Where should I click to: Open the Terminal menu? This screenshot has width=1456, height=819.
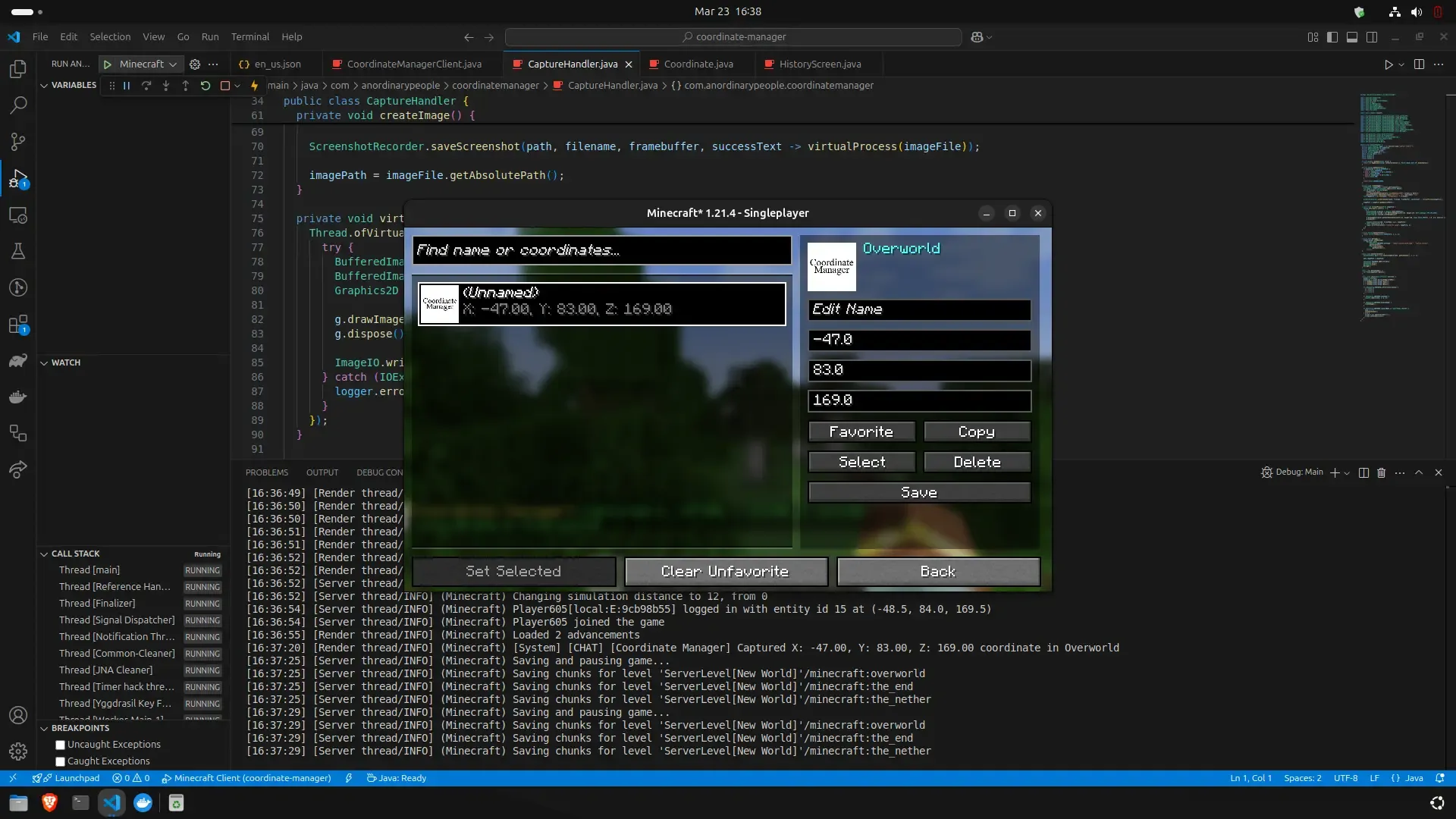pos(249,37)
